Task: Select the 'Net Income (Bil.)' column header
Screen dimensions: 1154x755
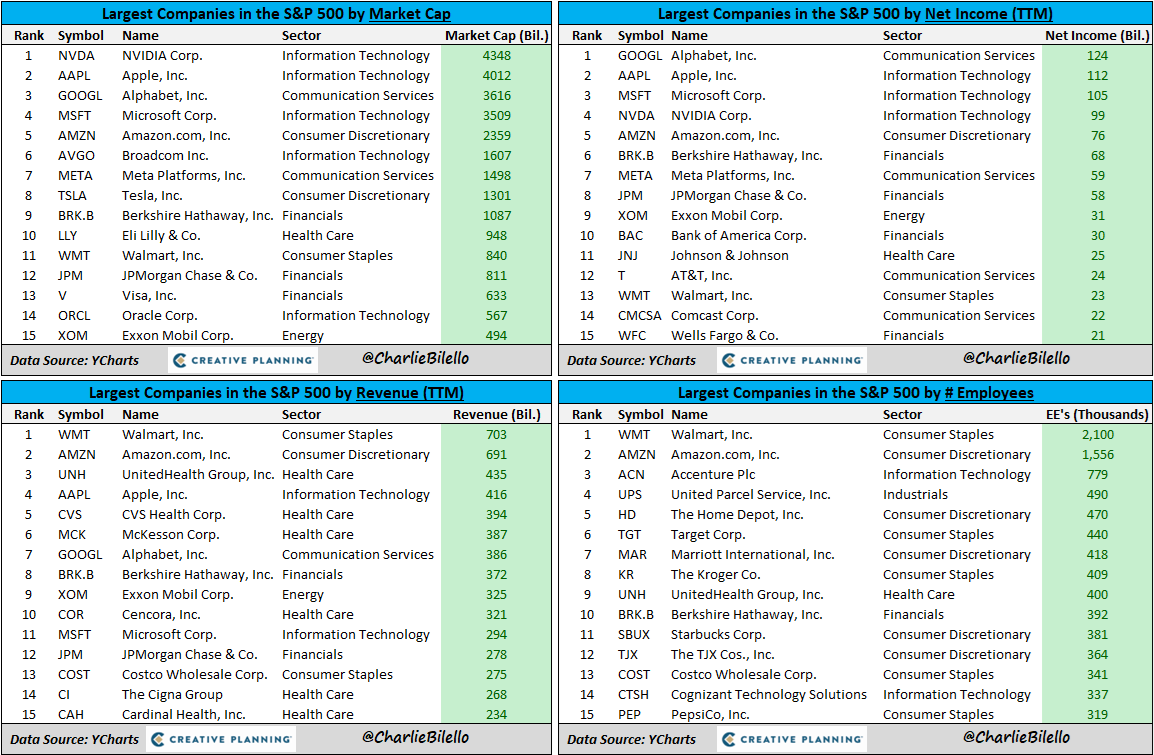Action: coord(1096,35)
